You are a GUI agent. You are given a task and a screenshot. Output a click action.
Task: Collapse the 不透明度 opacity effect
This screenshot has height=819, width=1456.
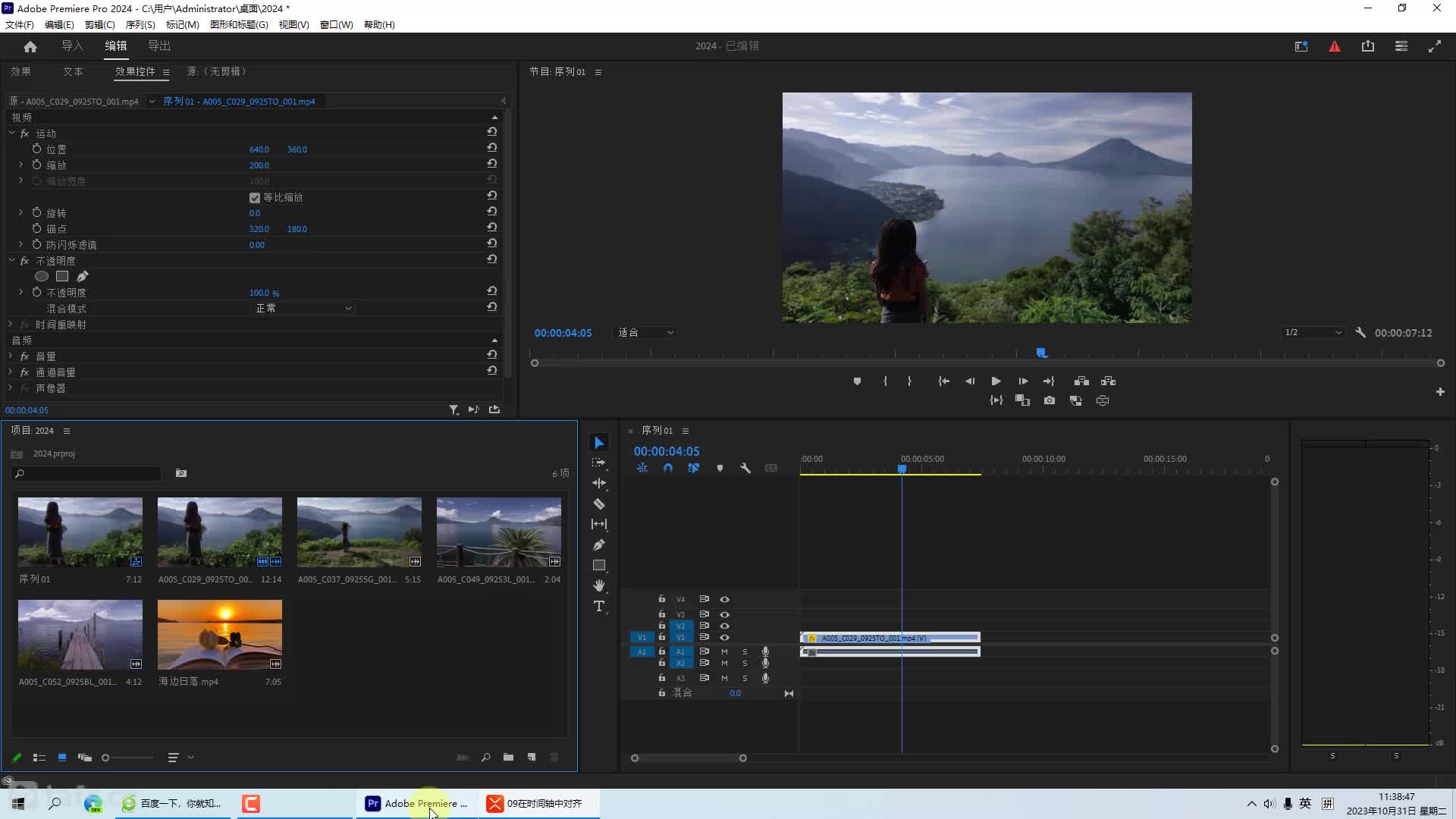coord(11,260)
